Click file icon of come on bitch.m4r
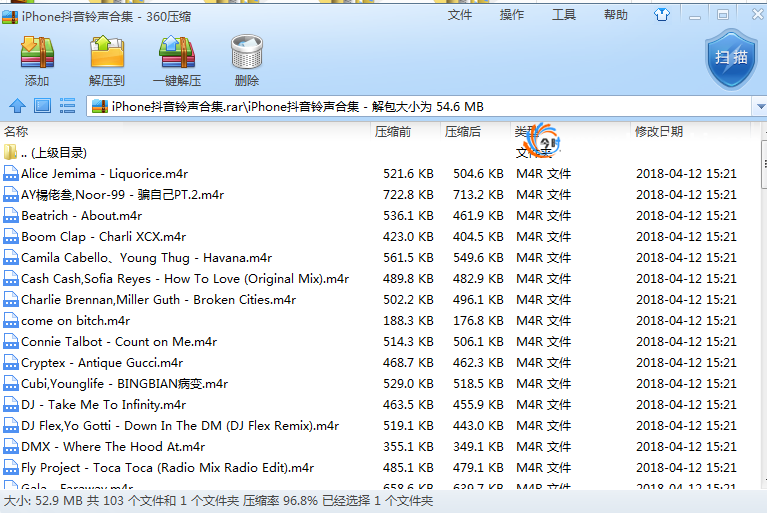 coord(11,320)
